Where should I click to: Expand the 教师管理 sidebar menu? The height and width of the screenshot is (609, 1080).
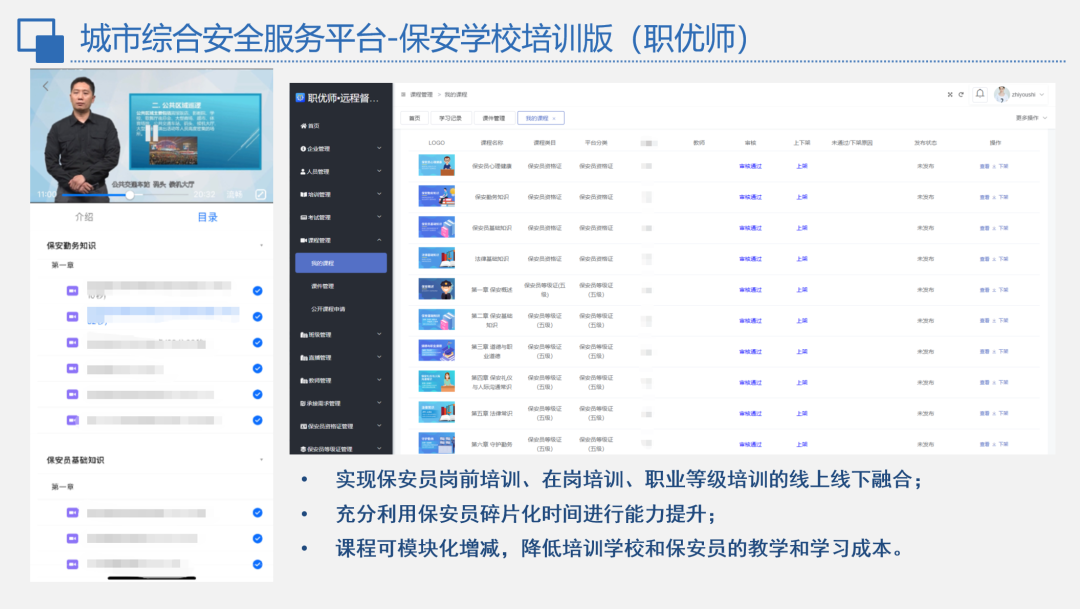click(341, 380)
